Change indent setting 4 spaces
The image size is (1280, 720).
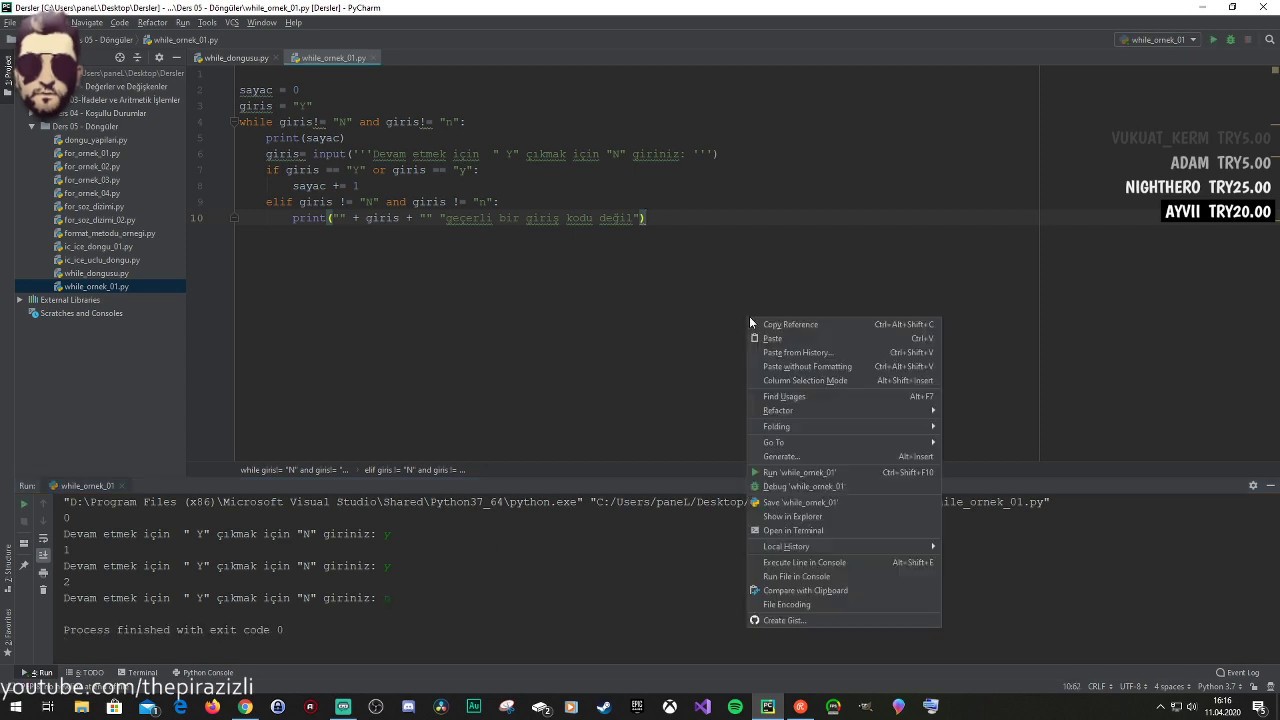(1172, 687)
